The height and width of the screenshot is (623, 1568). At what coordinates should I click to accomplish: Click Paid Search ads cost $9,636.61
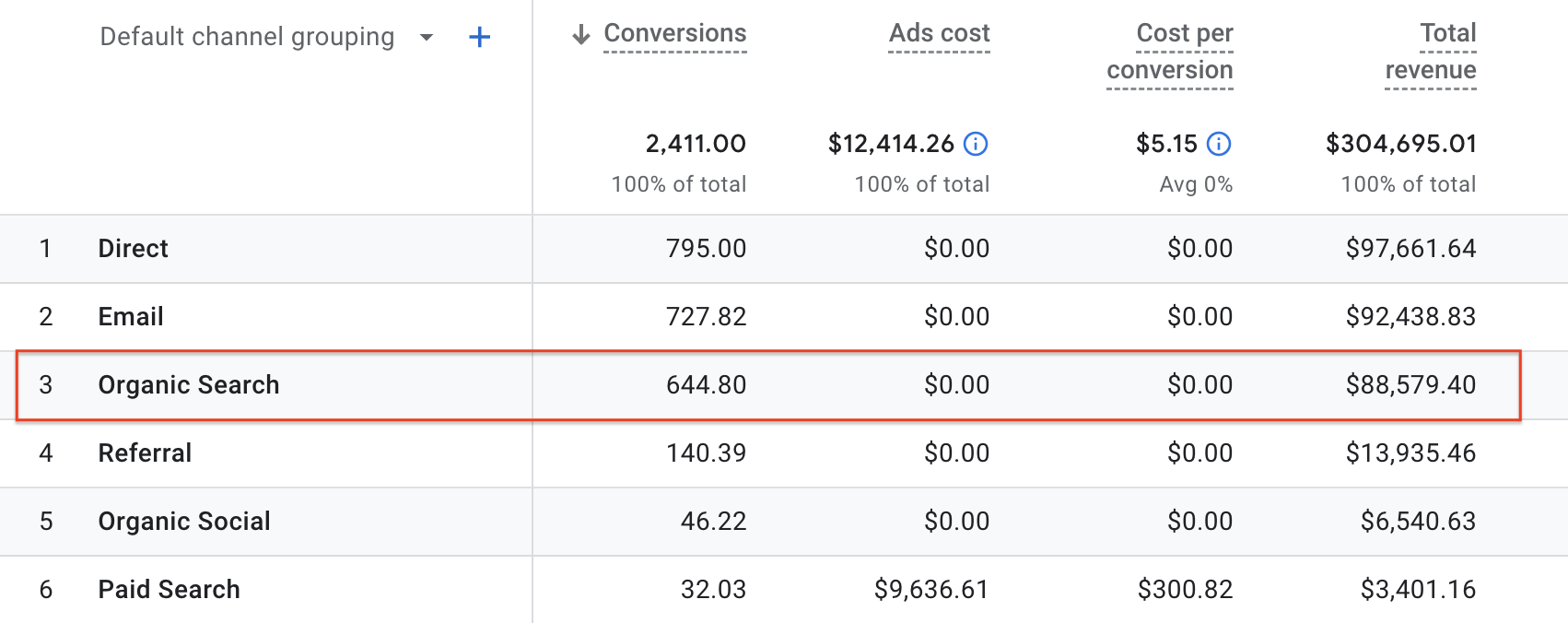click(931, 590)
